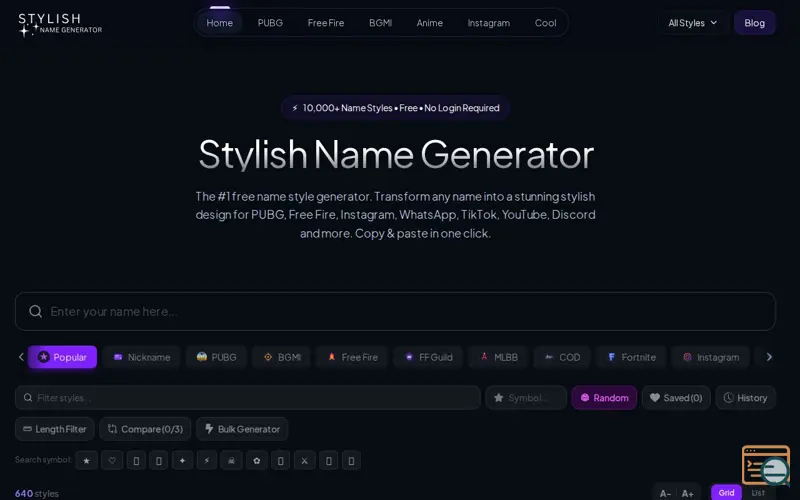Open PUBG in top navigation
This screenshot has height=500, width=800.
[x=270, y=23]
